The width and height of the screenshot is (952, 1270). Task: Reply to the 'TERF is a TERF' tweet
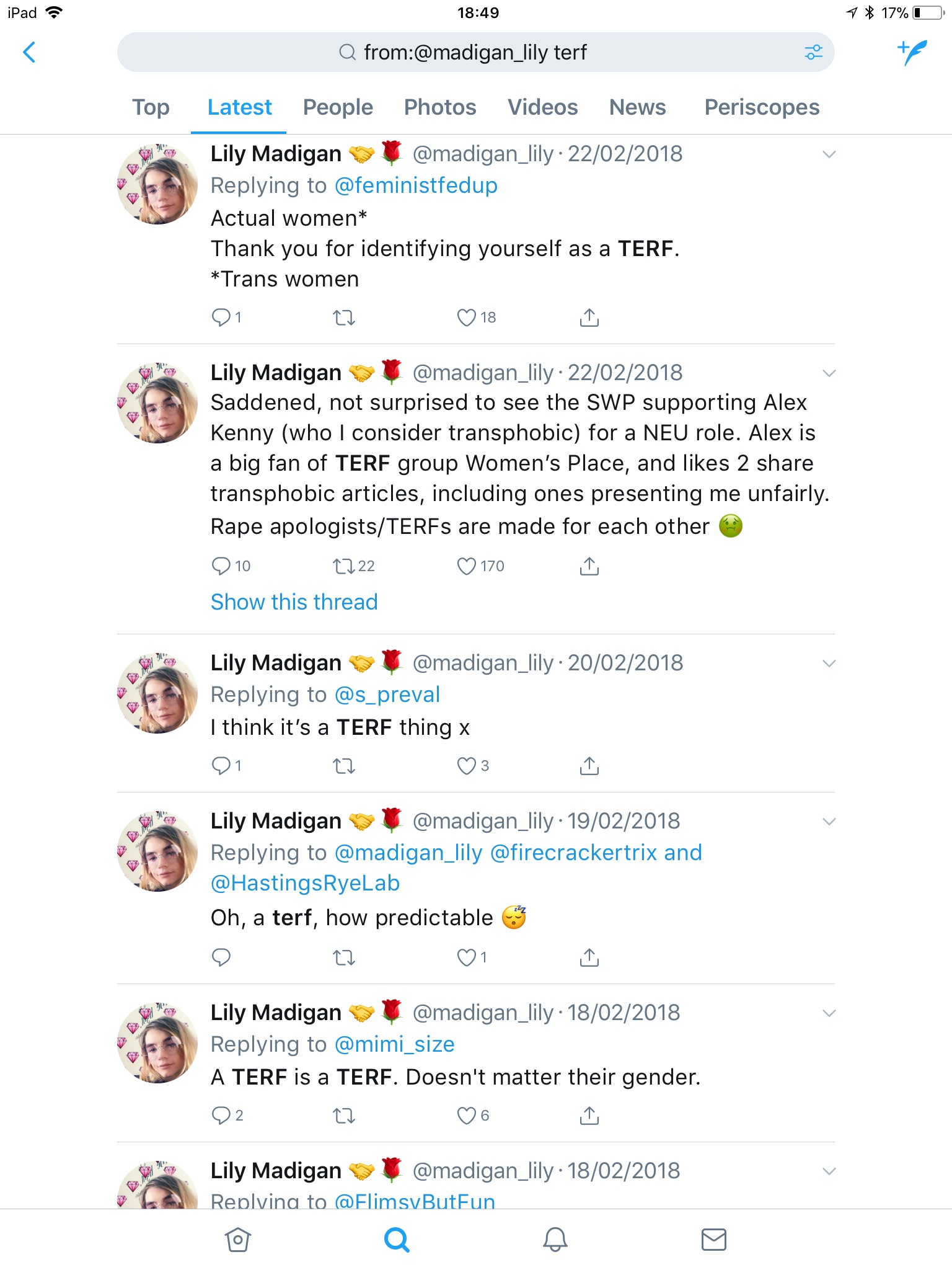tap(221, 1116)
